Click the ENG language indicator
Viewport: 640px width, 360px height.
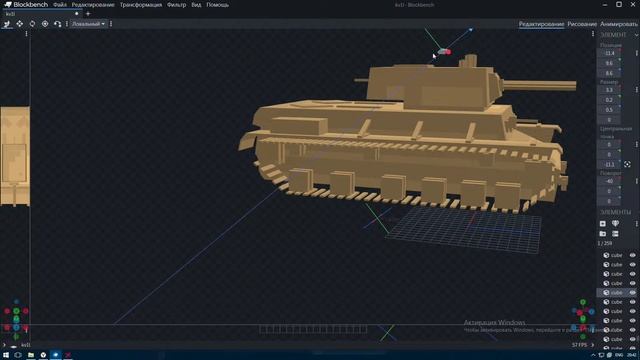619,355
